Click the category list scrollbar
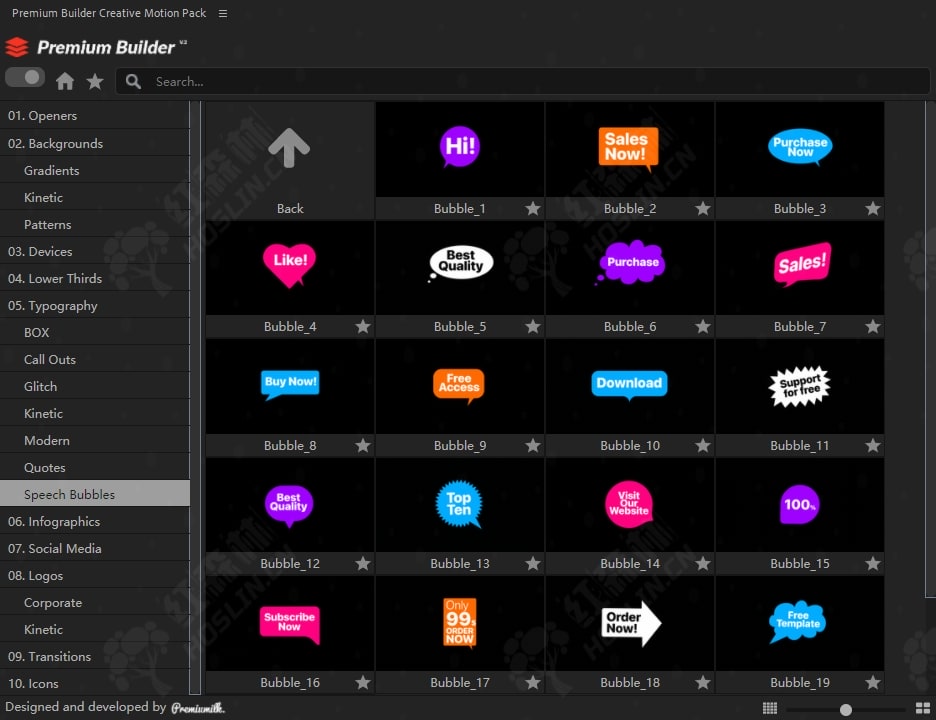Viewport: 936px width, 720px height. click(195, 398)
